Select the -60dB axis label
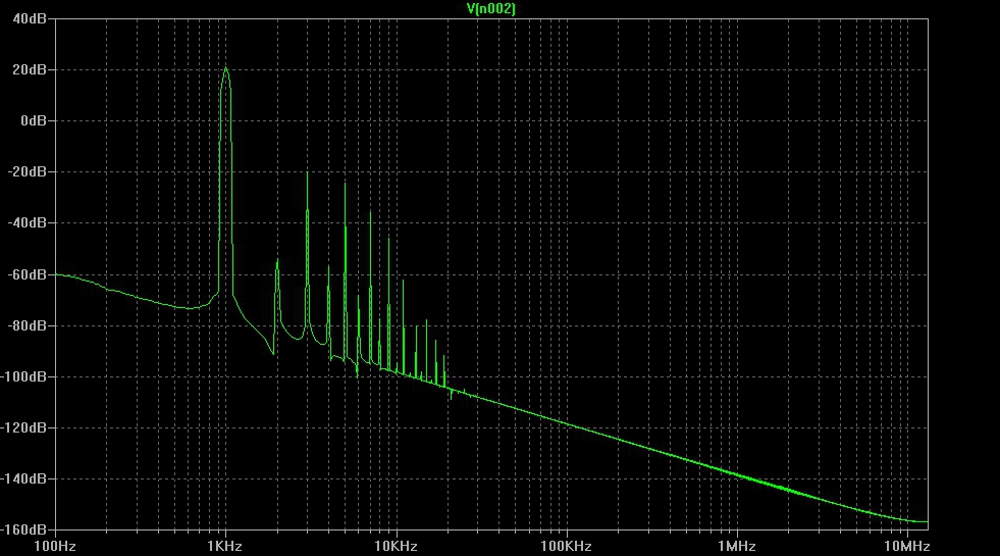The image size is (1000, 556). pos(29,274)
